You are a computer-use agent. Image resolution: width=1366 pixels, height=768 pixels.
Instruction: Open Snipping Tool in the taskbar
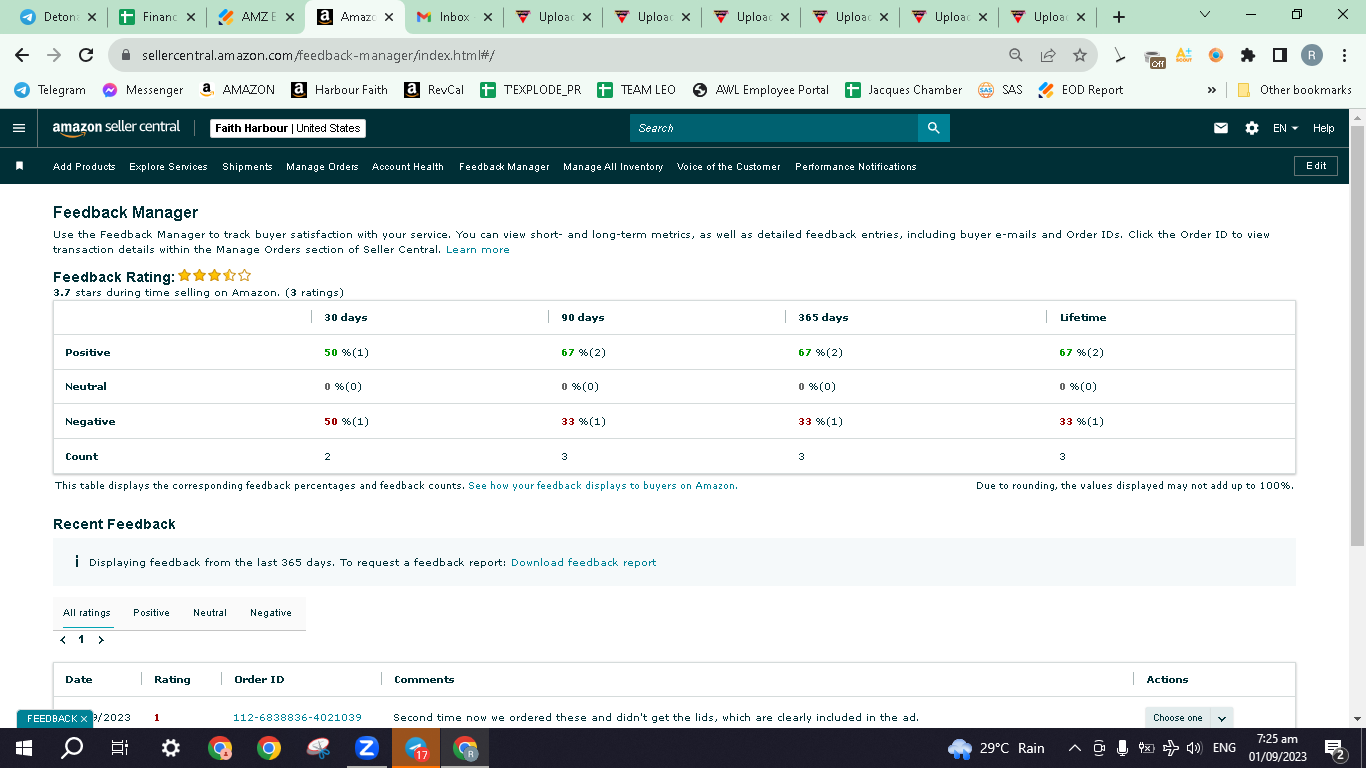click(318, 747)
